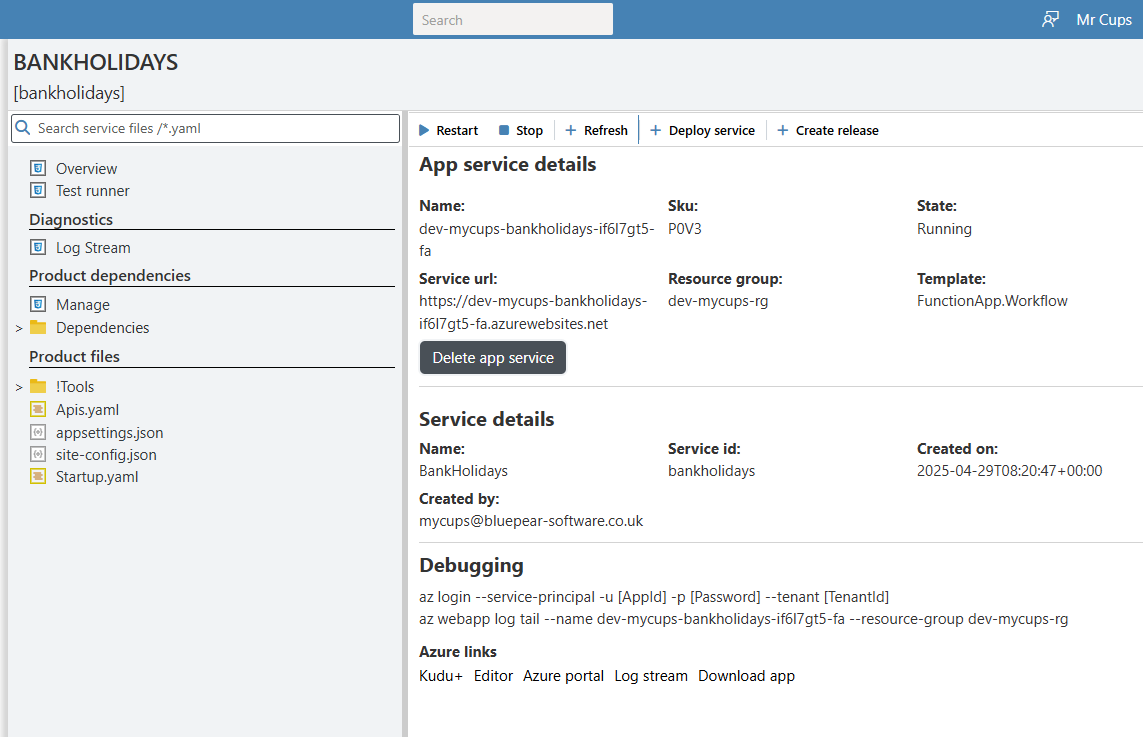Click Create release in toolbar
Image resolution: width=1143 pixels, height=737 pixels.
(837, 130)
